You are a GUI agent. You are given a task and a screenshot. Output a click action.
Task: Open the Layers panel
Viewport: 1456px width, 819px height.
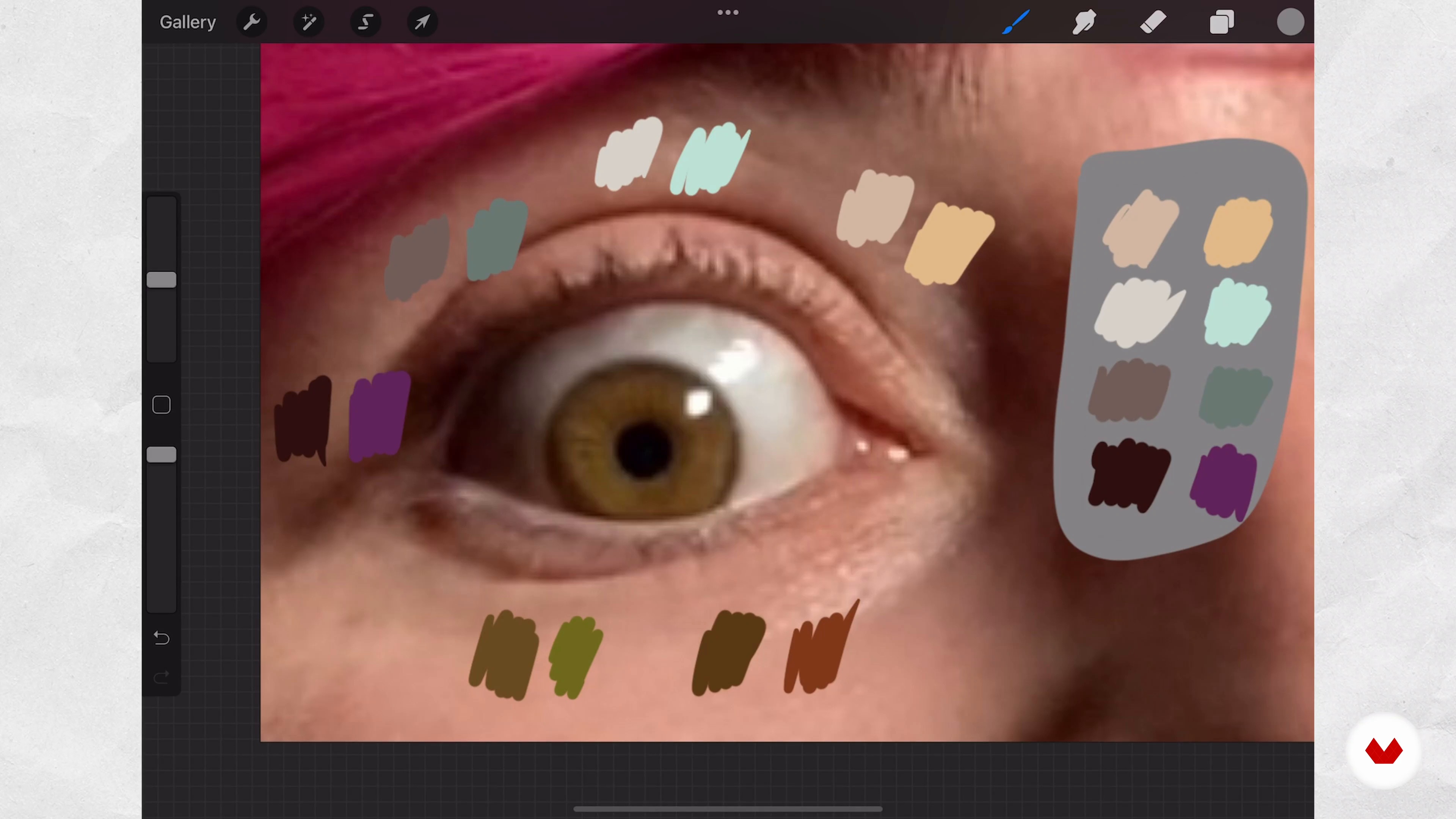pos(1221,22)
